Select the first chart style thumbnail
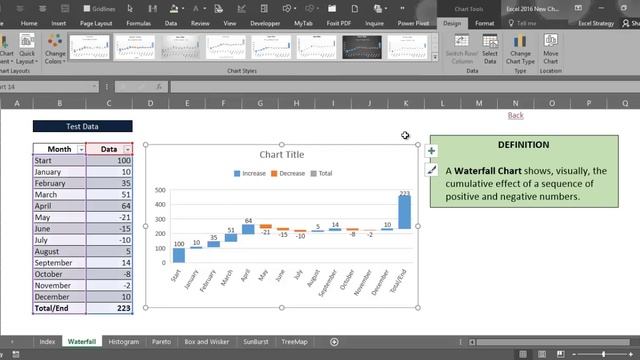 pyautogui.click(x=89, y=47)
